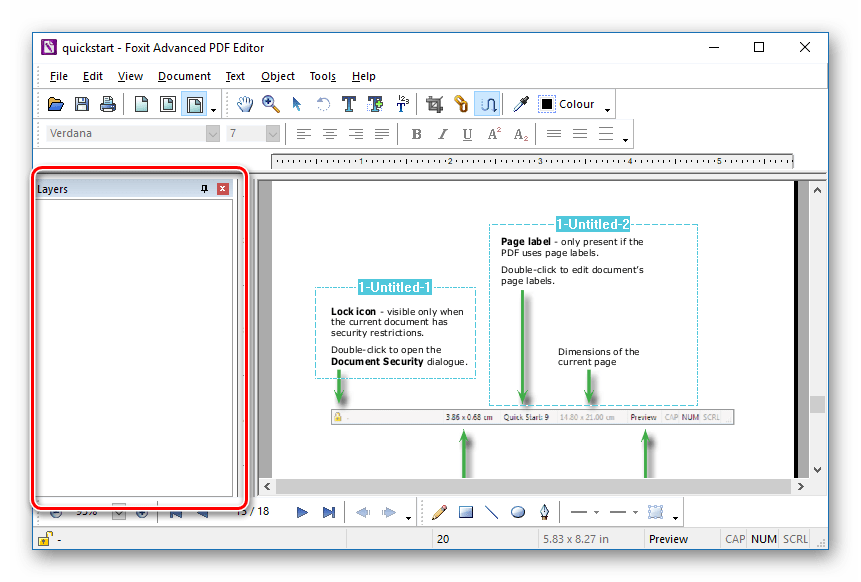This screenshot has height=582, width=861.
Task: Open a file with the folder icon
Action: [x=55, y=104]
